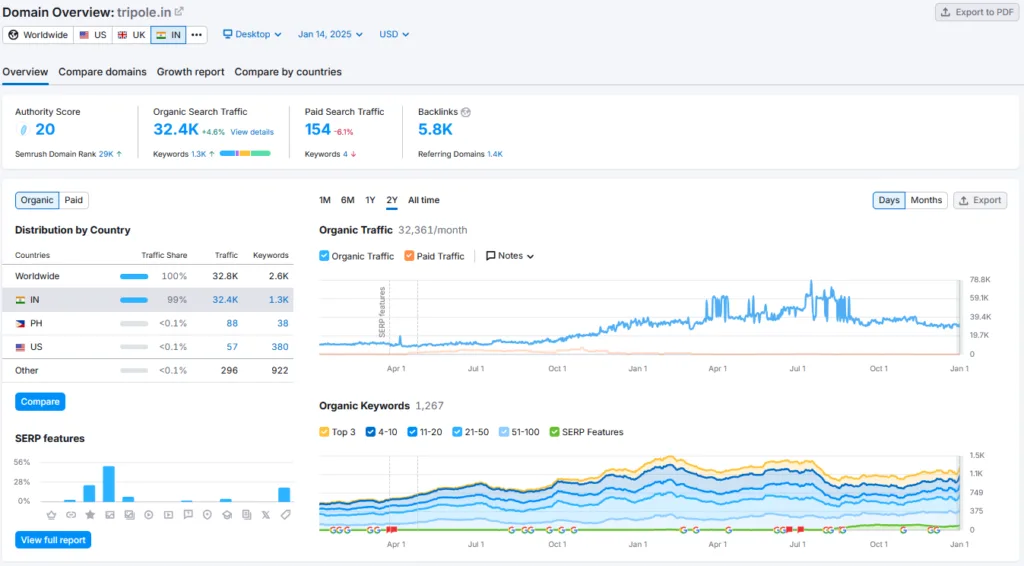
Task: Click the View full report button
Action: (53, 540)
